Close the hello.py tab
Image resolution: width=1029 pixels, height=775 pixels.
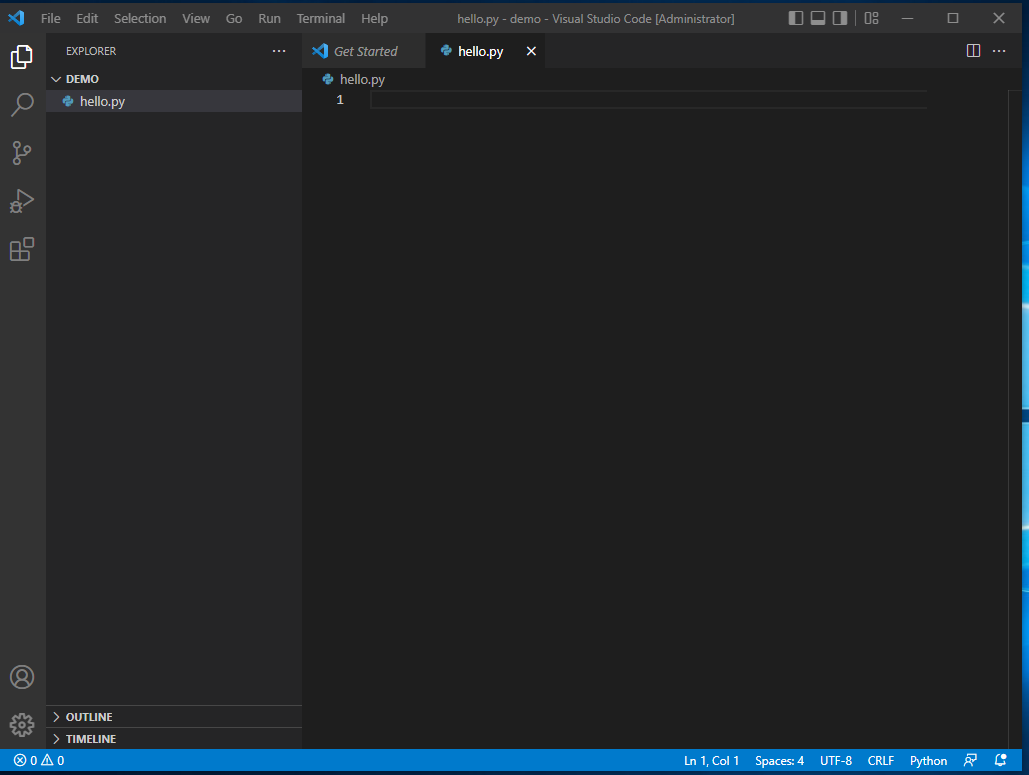point(531,51)
